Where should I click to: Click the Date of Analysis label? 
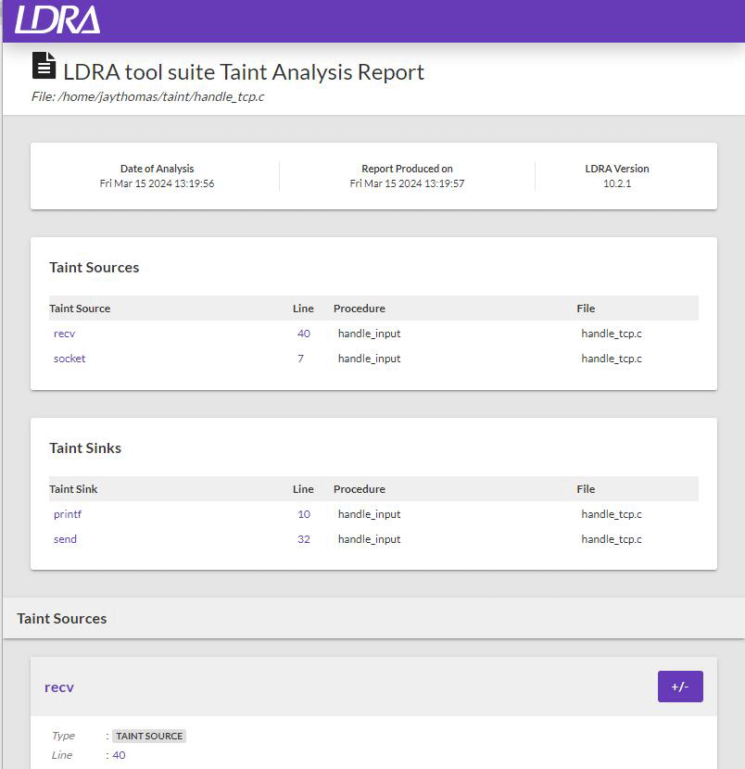coord(157,169)
